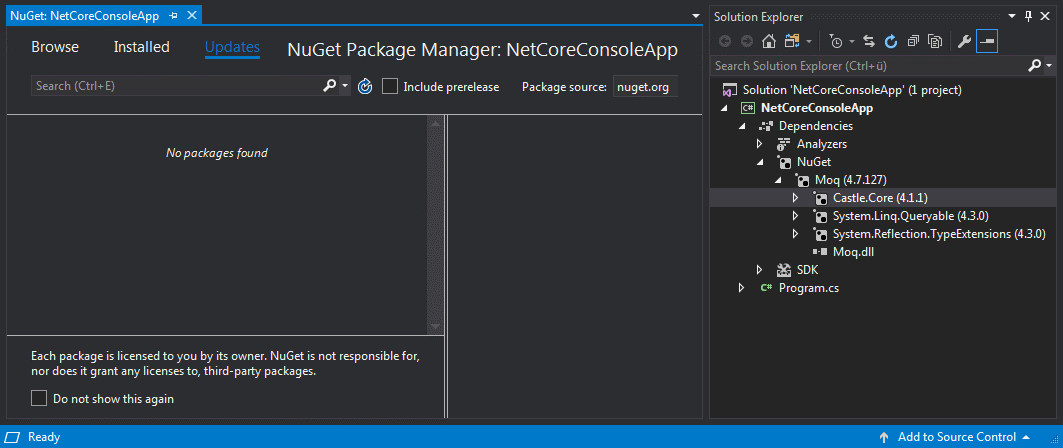
Task: Open the Installed packages tab
Action: pyautogui.click(x=141, y=47)
